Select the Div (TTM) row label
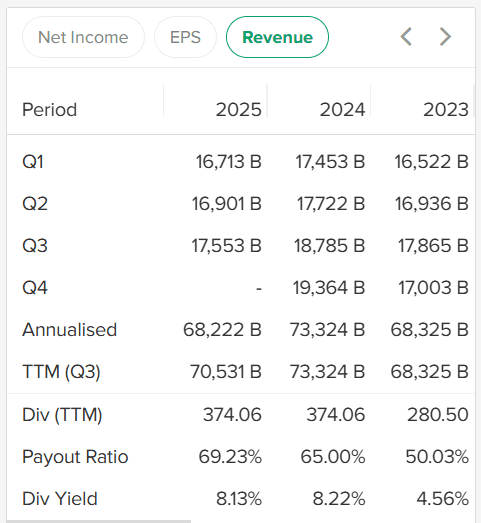Screen dimensions: 481x523 (x=62, y=415)
